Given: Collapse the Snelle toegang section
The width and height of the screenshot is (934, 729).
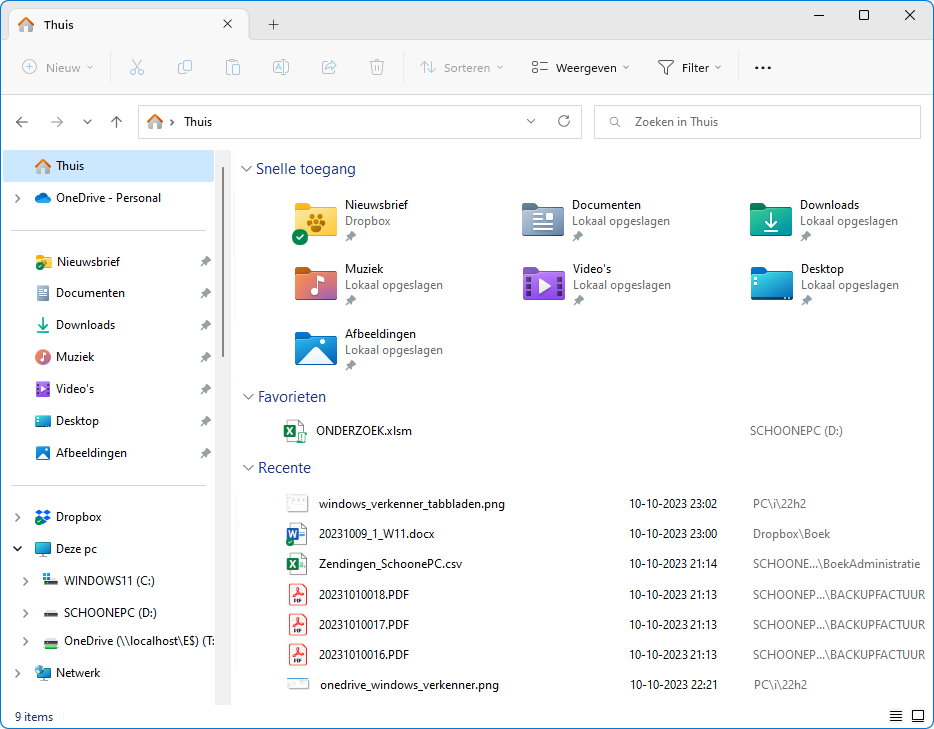Looking at the screenshot, I should [246, 169].
